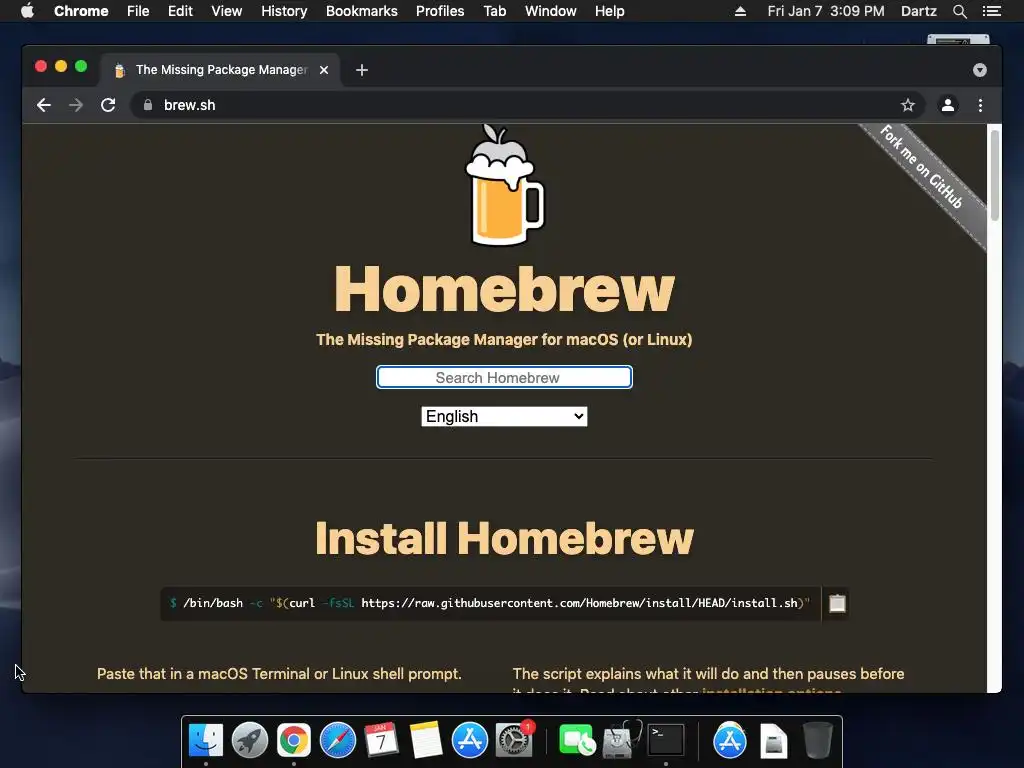Open the document file icon in Dock
Screen dimensions: 1024x768
point(774,741)
